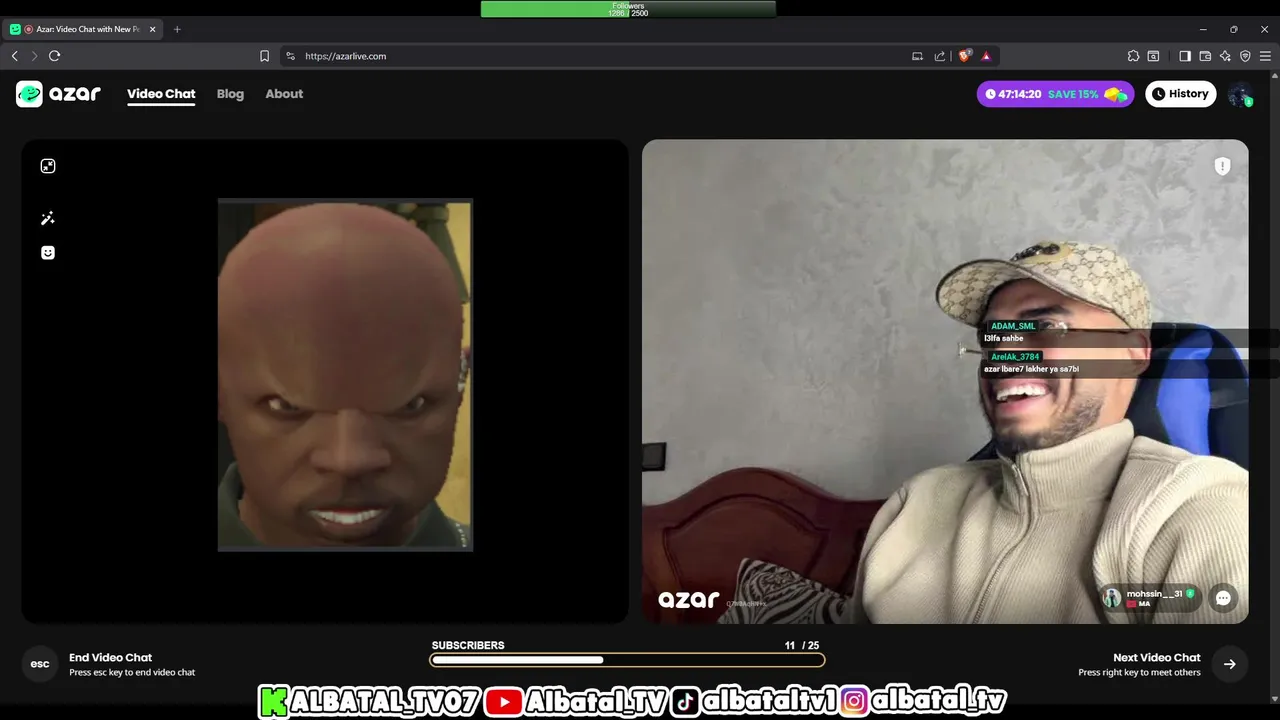Open the profile avatar menu

coord(1240,94)
